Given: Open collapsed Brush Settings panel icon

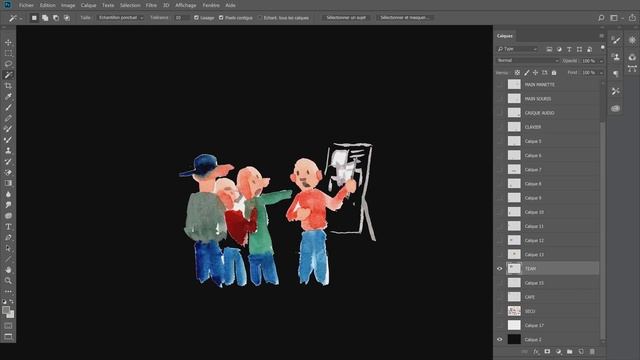Looking at the screenshot, I should [x=616, y=40].
